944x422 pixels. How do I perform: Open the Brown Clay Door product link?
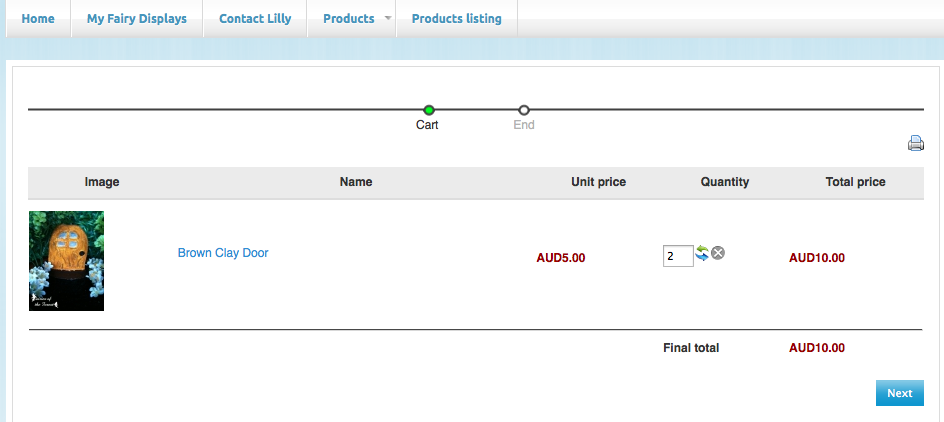click(x=223, y=253)
